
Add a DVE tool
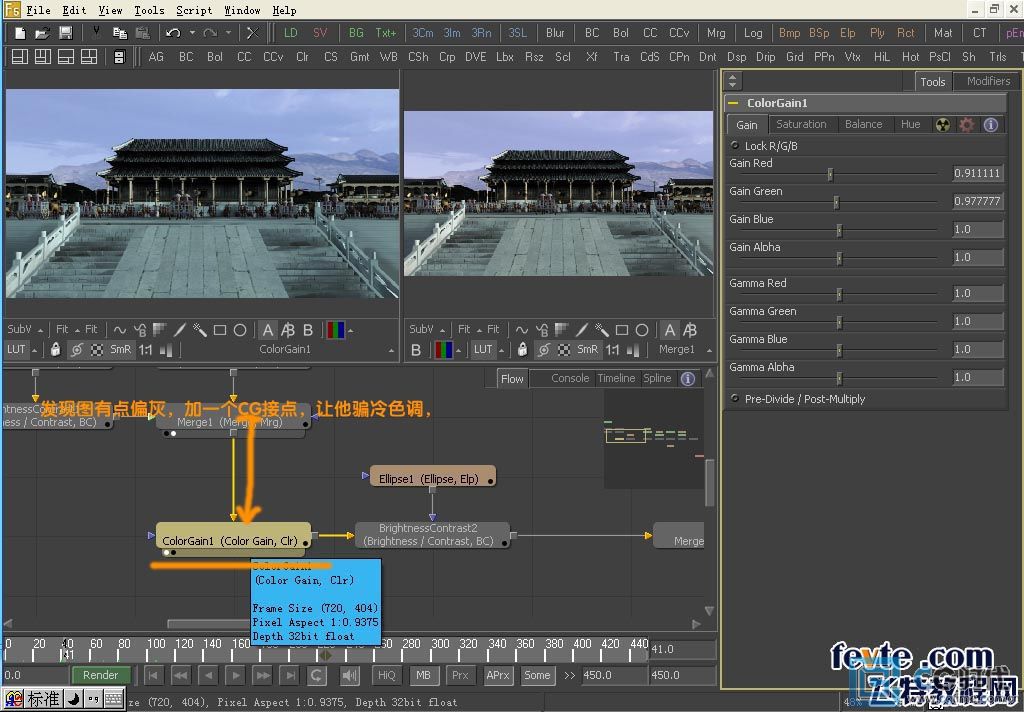coord(475,57)
